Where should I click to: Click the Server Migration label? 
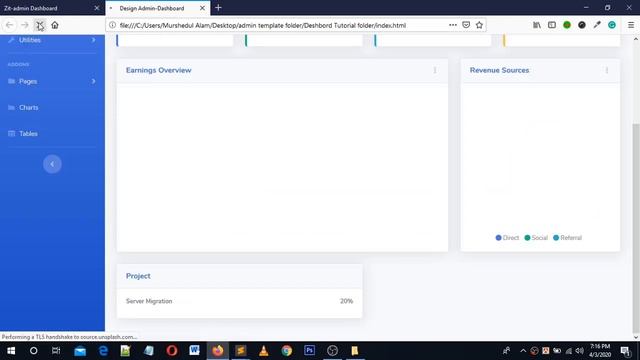pos(149,301)
